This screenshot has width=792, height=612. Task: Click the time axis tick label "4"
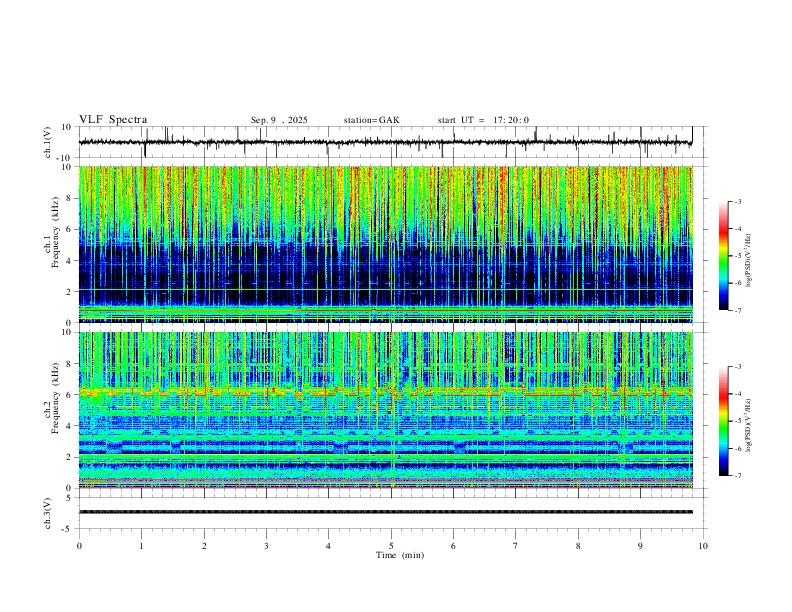(x=328, y=546)
